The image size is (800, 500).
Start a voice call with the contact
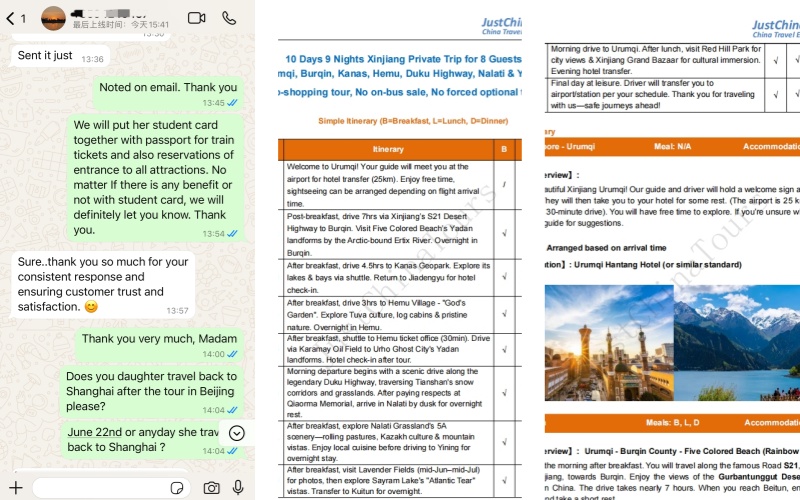tap(229, 18)
